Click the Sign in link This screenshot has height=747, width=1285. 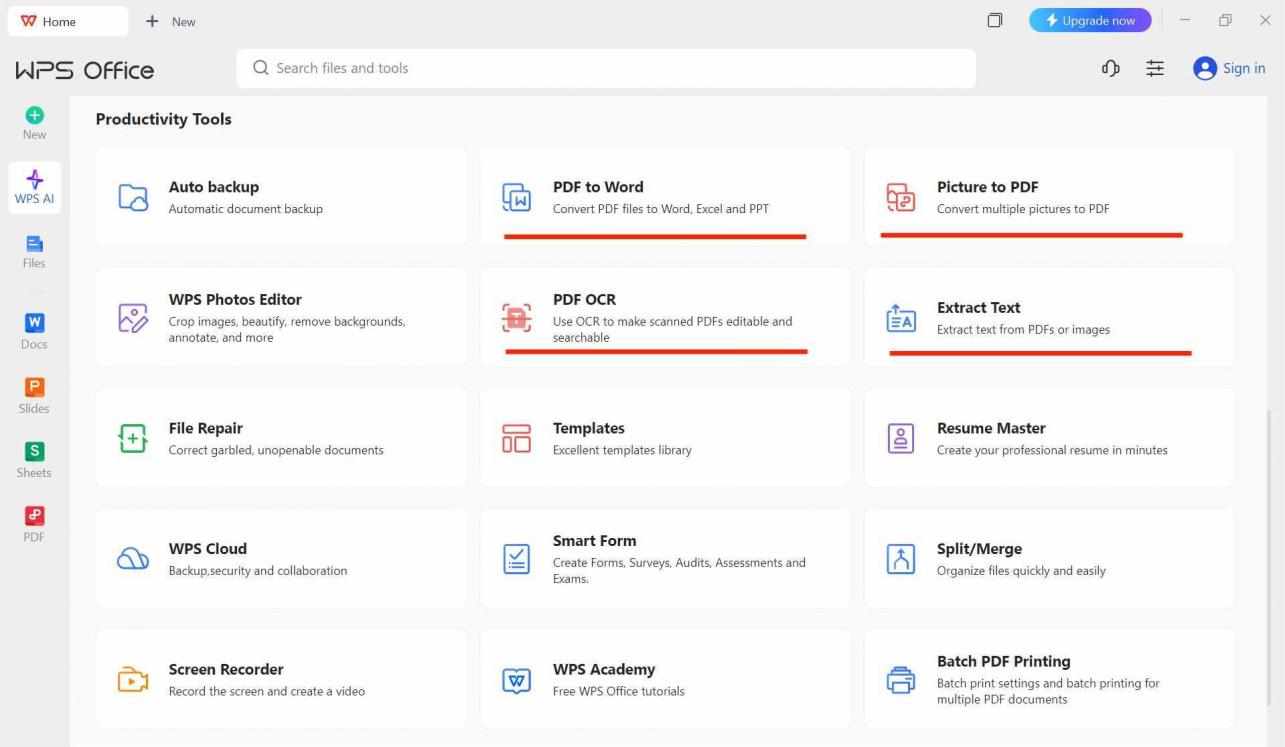[x=1243, y=68]
